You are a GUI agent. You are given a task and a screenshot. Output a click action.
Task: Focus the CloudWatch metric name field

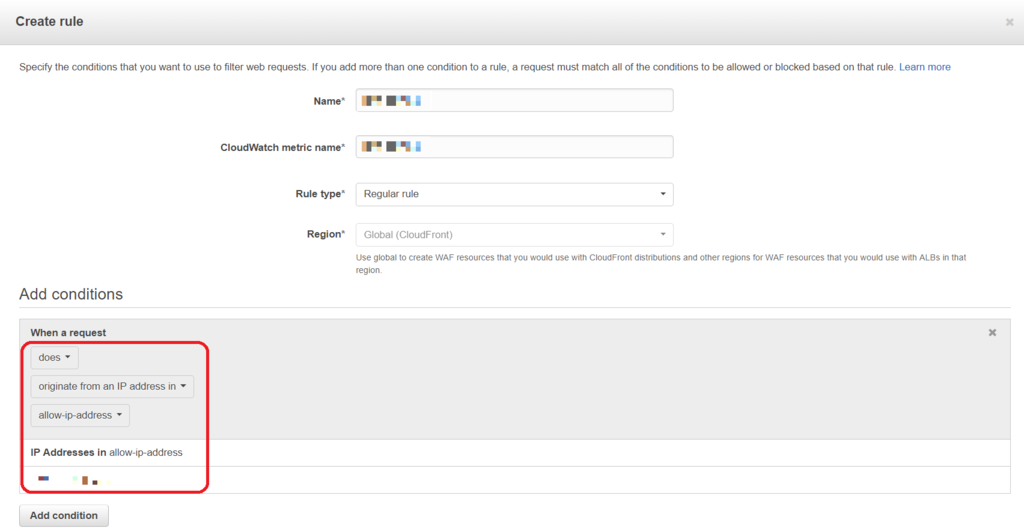(x=514, y=147)
